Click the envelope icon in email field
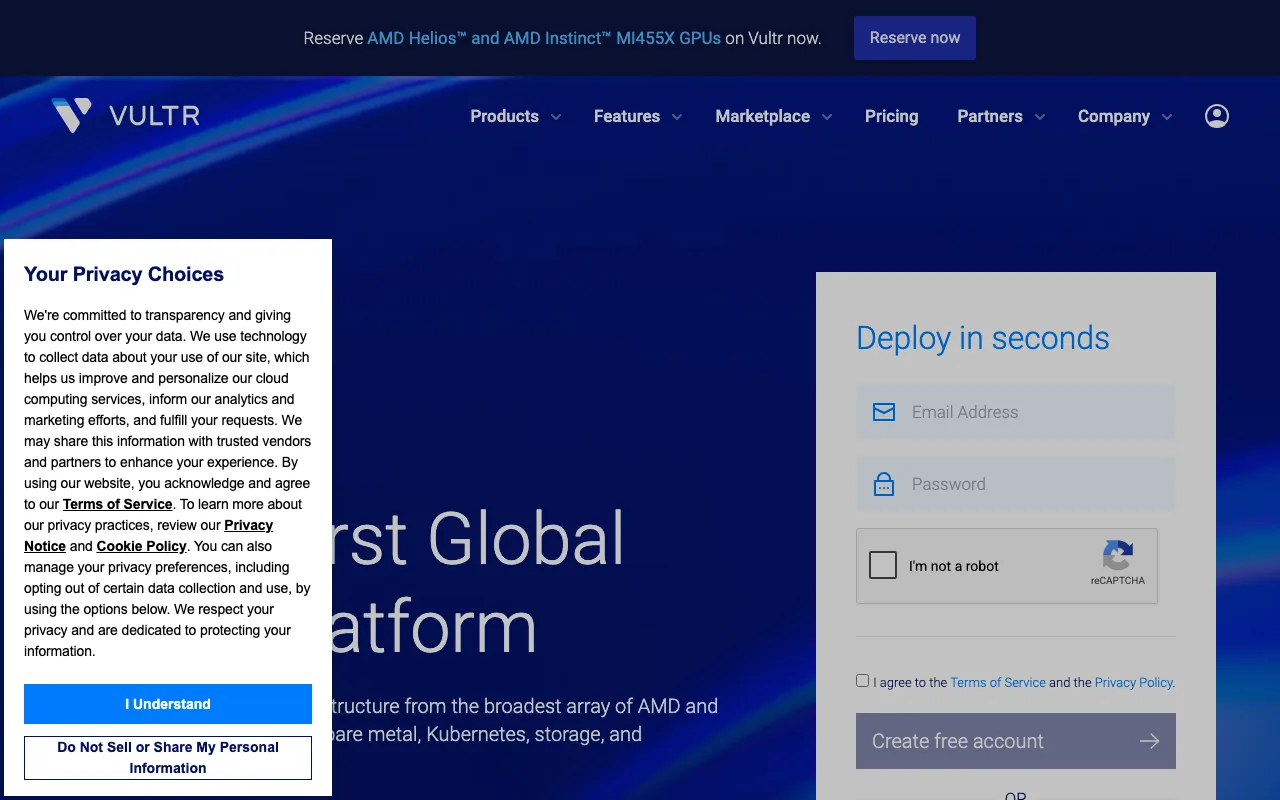 pyautogui.click(x=884, y=412)
